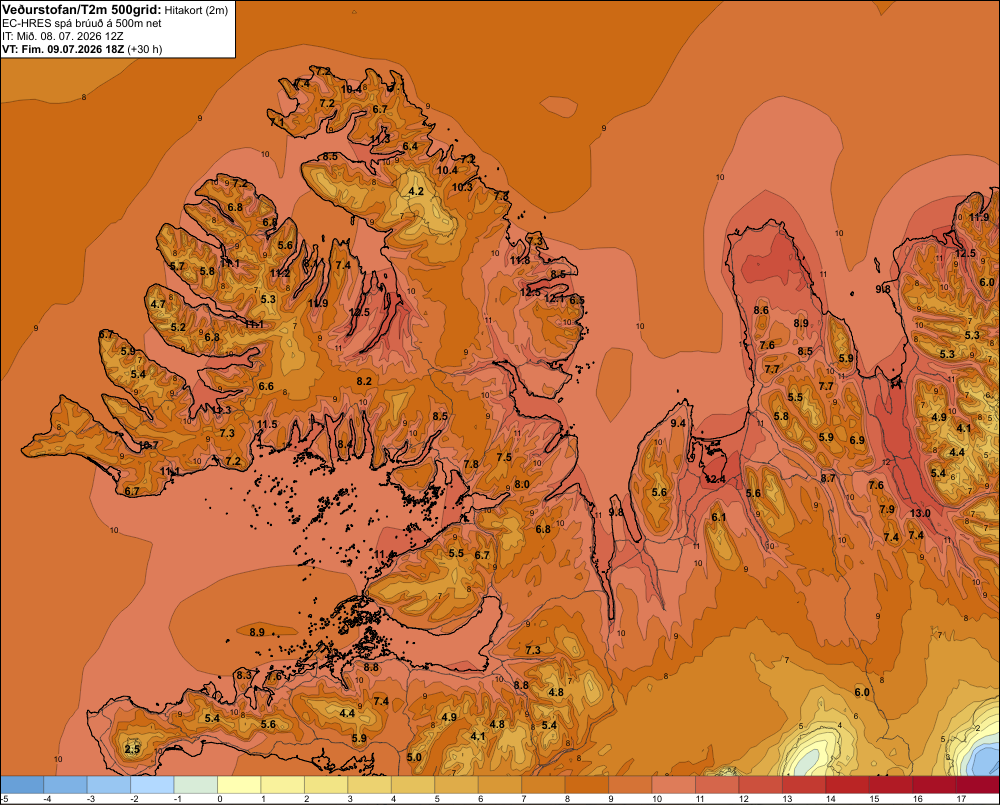This screenshot has height=805, width=1000.
Task: Select the legend swatch between 9 and 10
Action: click(630, 785)
